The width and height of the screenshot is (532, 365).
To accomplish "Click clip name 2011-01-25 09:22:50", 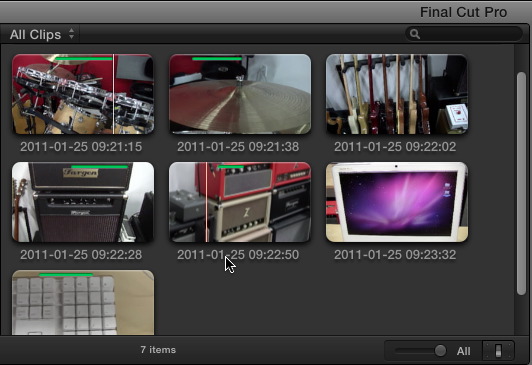I will tap(238, 254).
